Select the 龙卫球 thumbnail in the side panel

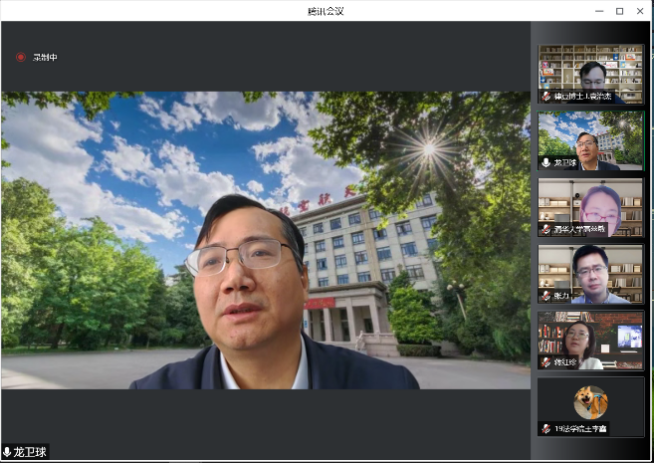[590, 138]
